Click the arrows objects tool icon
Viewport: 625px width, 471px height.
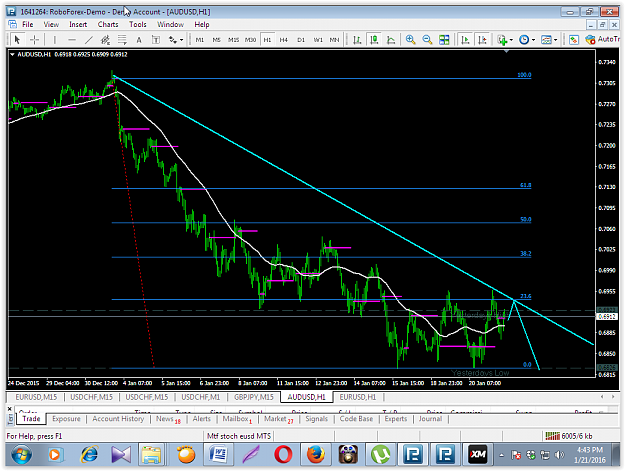[173, 39]
